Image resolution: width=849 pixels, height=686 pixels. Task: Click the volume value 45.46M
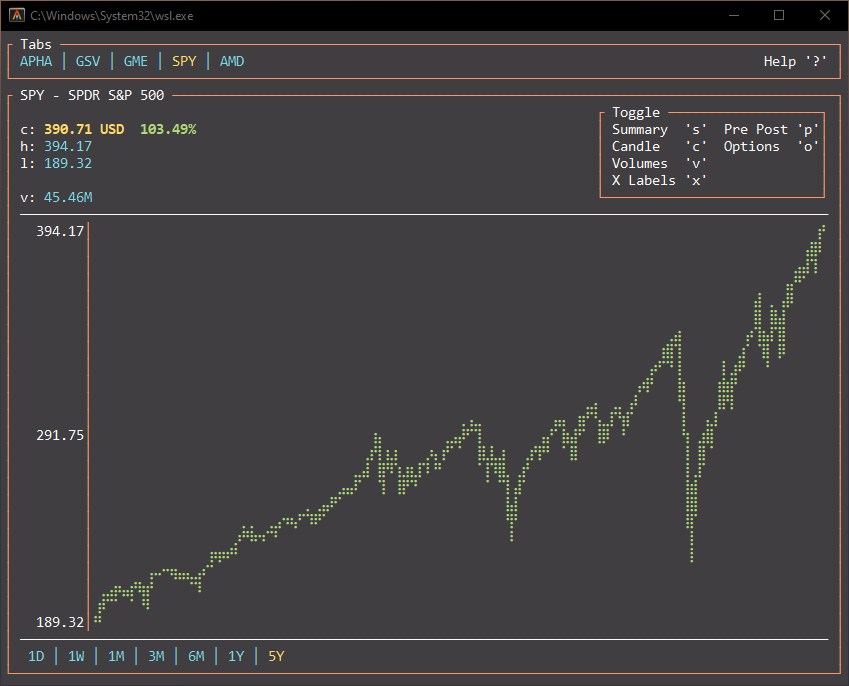click(x=68, y=197)
